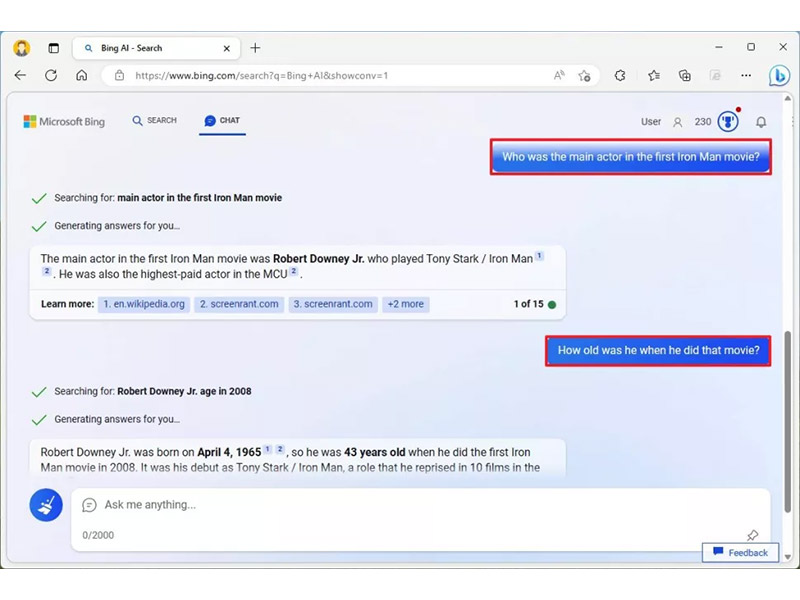The image size is (800, 600).
Task: Open a new browser tab
Action: point(255,48)
